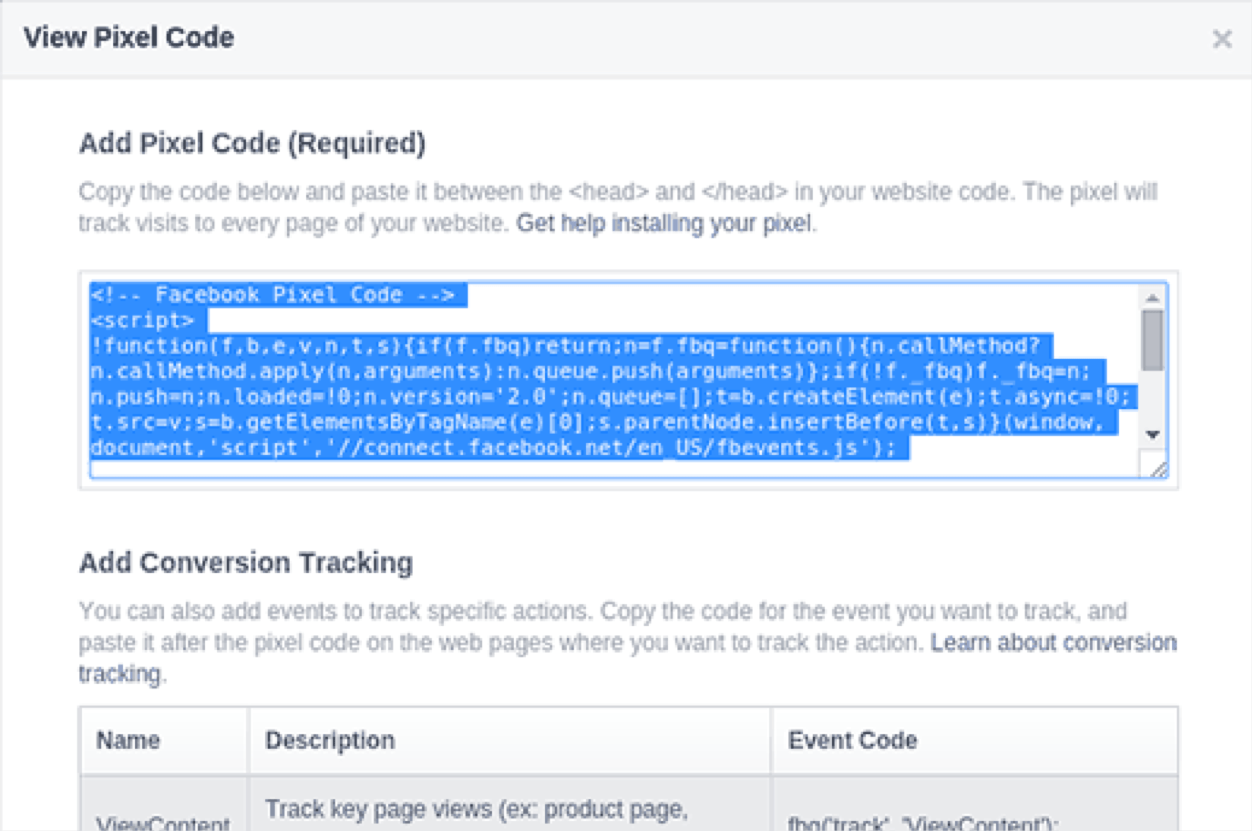The height and width of the screenshot is (831, 1252).
Task: Click the Add Pixel Code (Required) heading
Action: [x=252, y=144]
